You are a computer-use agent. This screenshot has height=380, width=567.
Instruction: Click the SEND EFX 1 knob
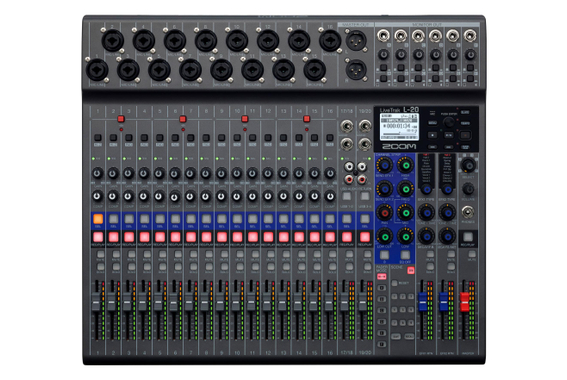(x=385, y=166)
